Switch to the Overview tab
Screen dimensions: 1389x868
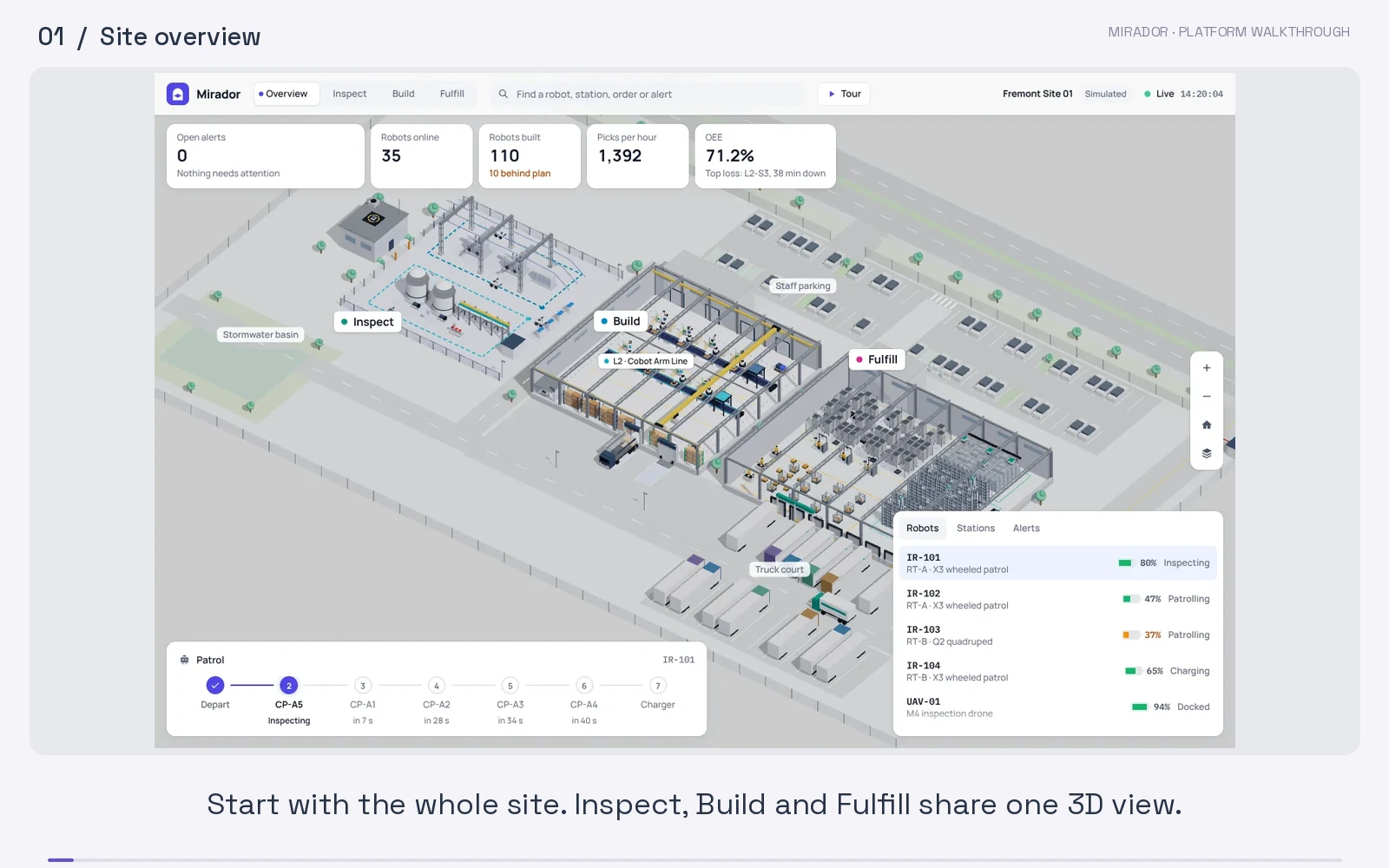point(286,94)
